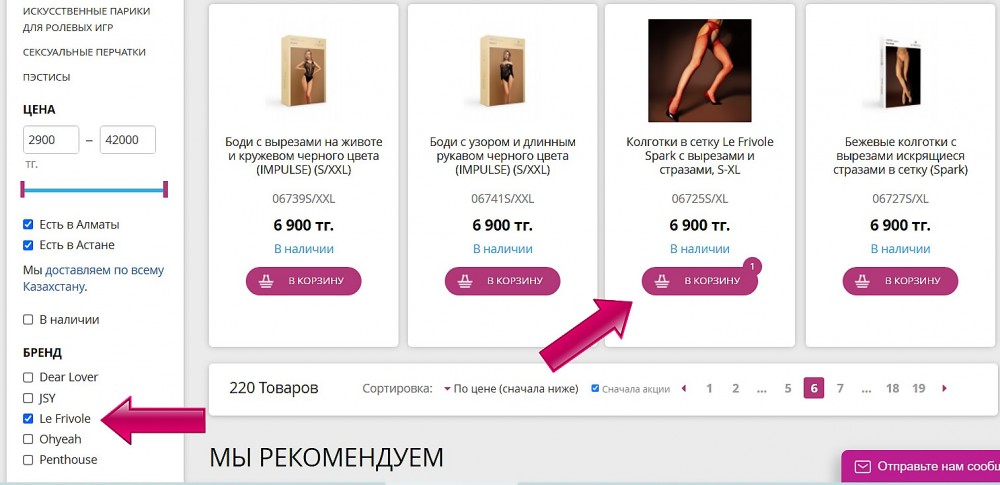Image resolution: width=1000 pixels, height=485 pixels.
Task: Click right handle of the price slider
Action: point(165,189)
